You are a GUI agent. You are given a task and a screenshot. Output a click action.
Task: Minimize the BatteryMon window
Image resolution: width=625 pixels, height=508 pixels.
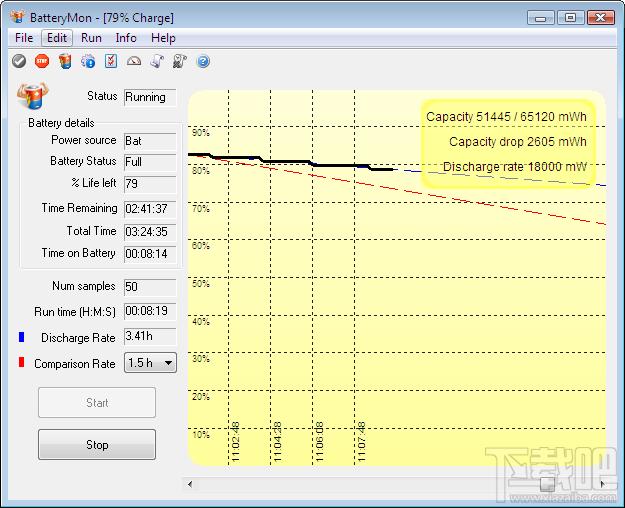[x=540, y=18]
